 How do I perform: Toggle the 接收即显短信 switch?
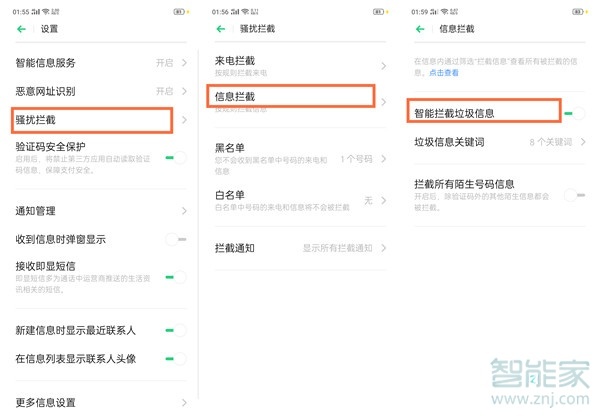pos(176,276)
